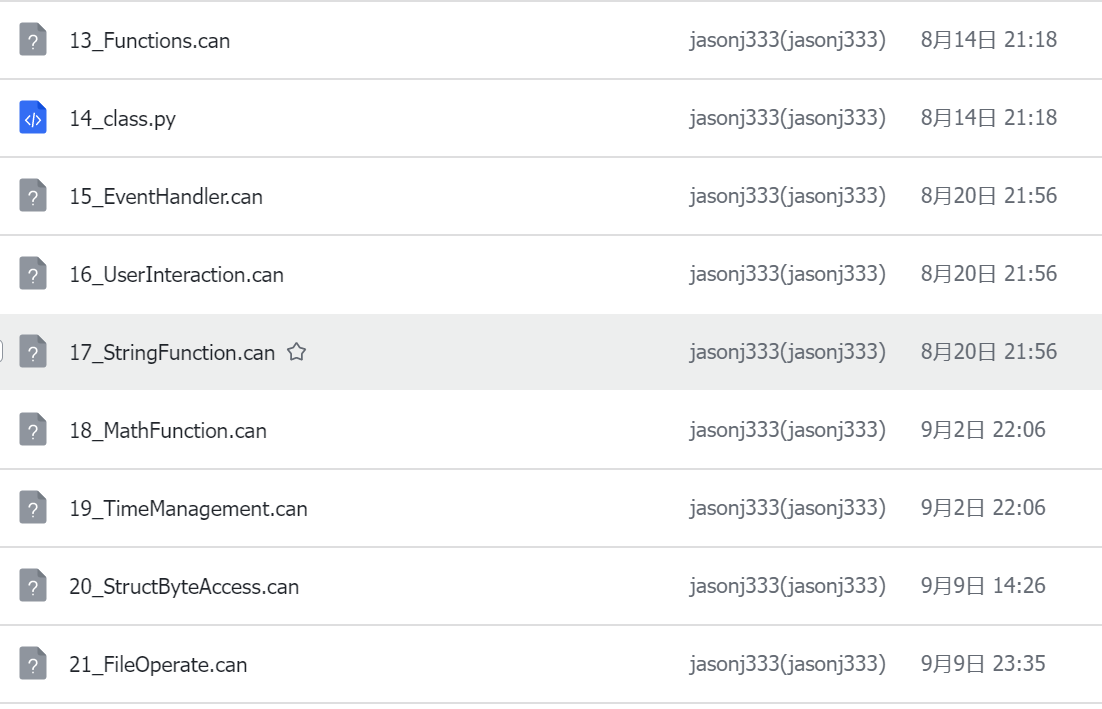Click owner jasonj333 on the 20_StructByteAccess.can row
Image resolution: width=1102 pixels, height=709 pixels.
click(787, 586)
